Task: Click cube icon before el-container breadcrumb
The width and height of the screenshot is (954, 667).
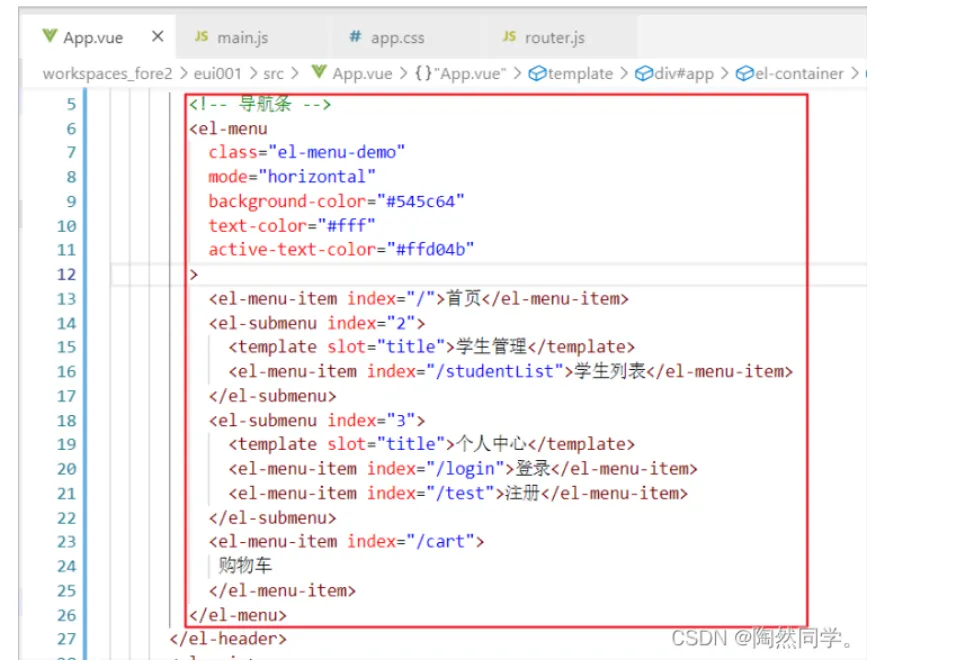Action: coord(745,74)
